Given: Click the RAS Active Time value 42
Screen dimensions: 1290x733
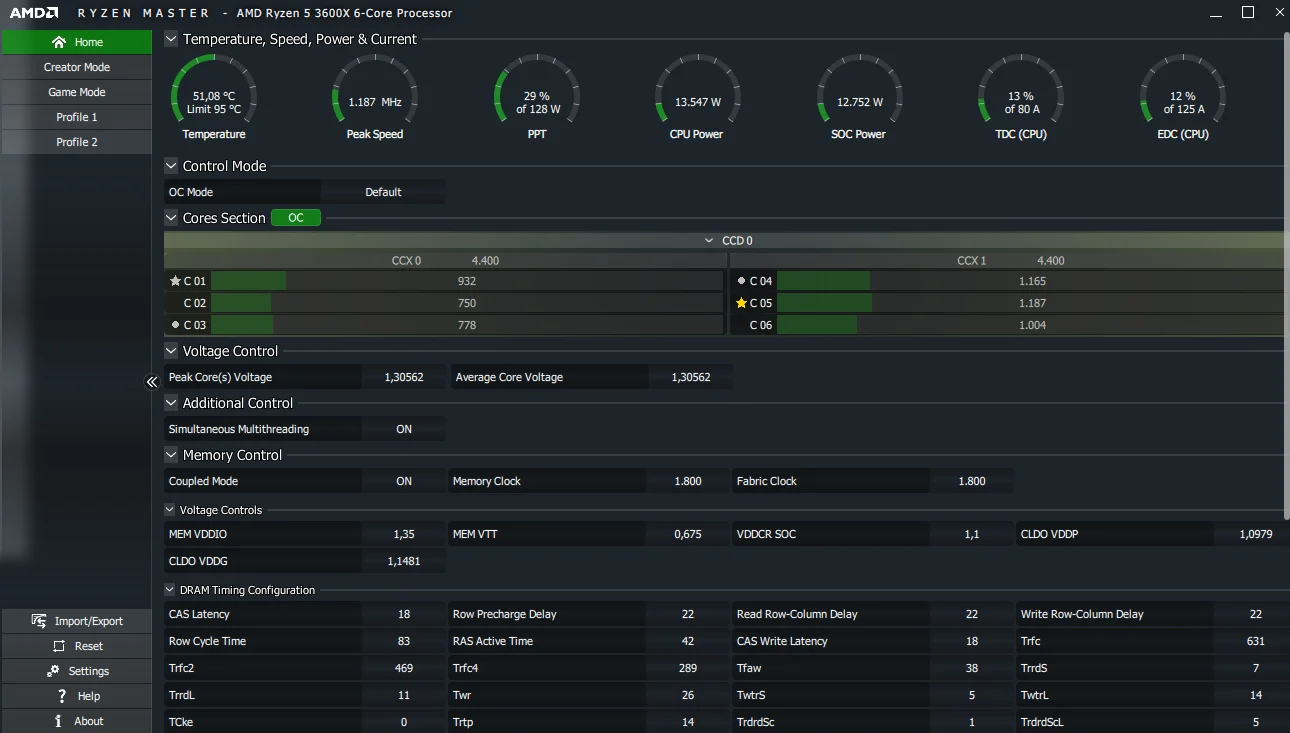Looking at the screenshot, I should (688, 641).
